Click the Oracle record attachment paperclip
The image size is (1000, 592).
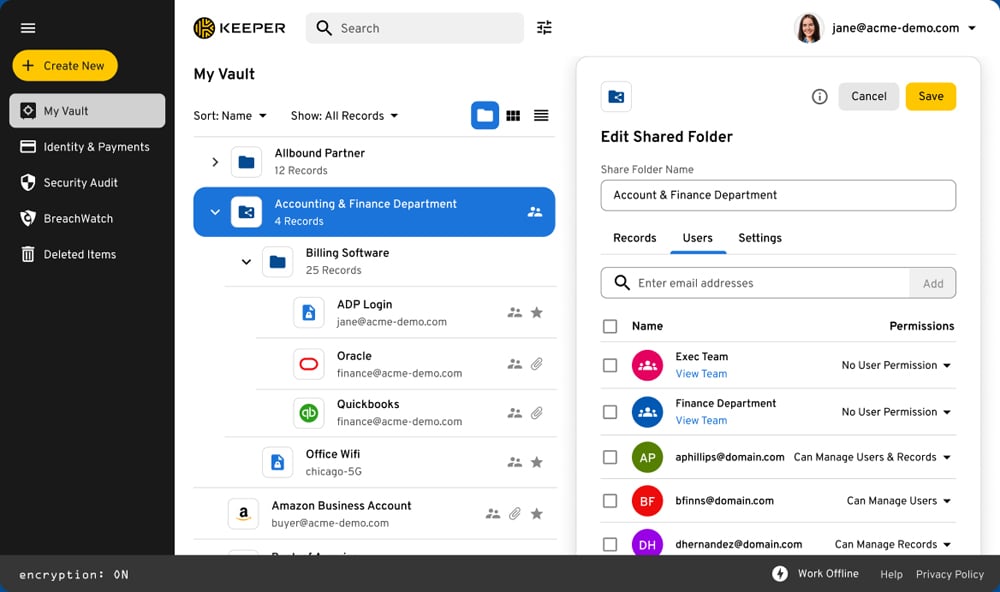(x=537, y=364)
